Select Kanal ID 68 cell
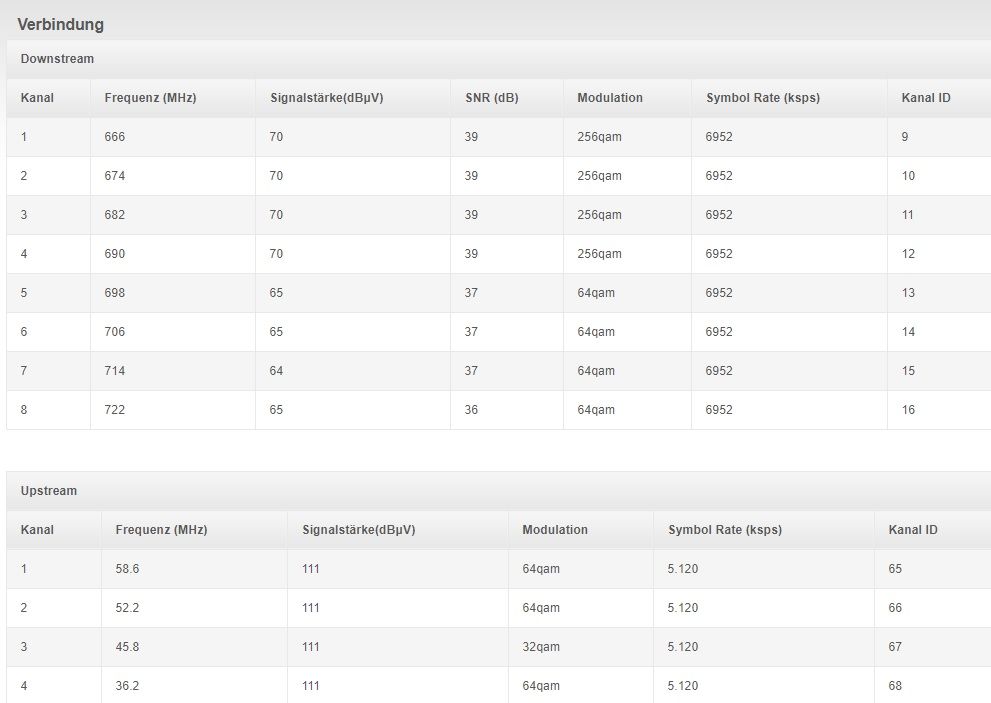Screen dimensions: 991x703 [895, 686]
